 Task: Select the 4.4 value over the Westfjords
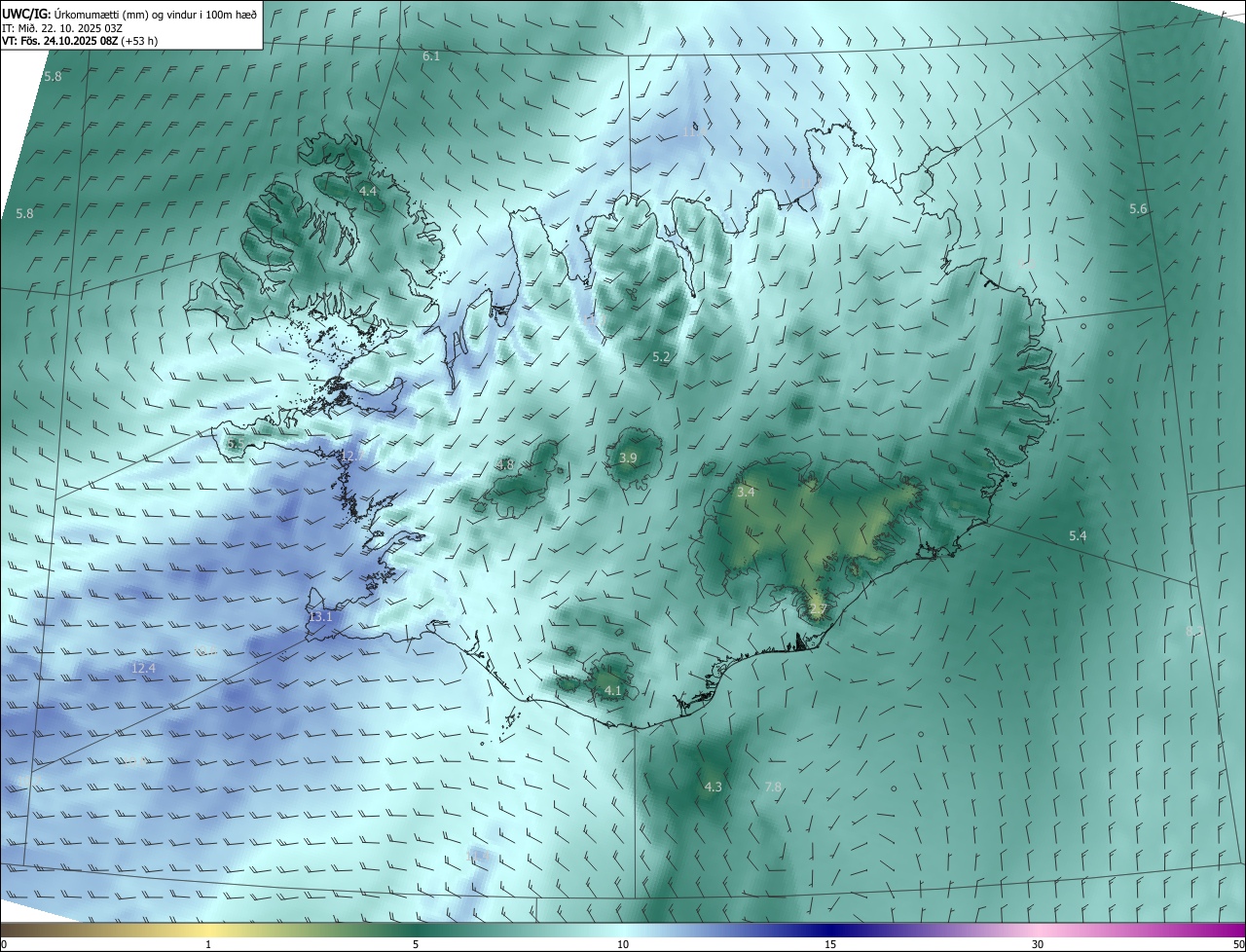[368, 192]
